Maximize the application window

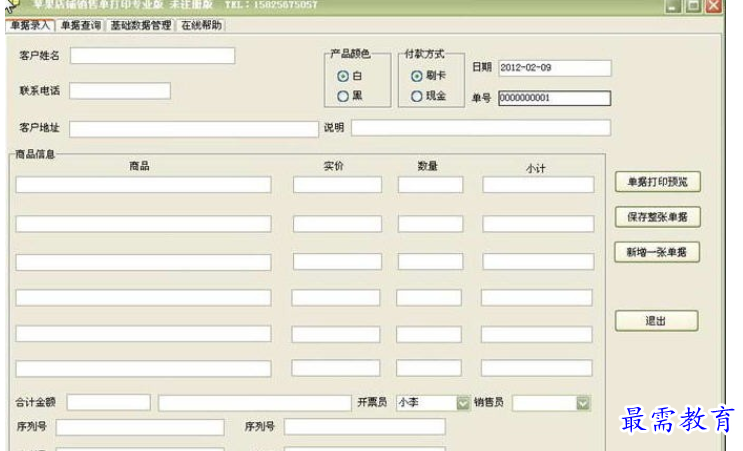tap(694, 6)
